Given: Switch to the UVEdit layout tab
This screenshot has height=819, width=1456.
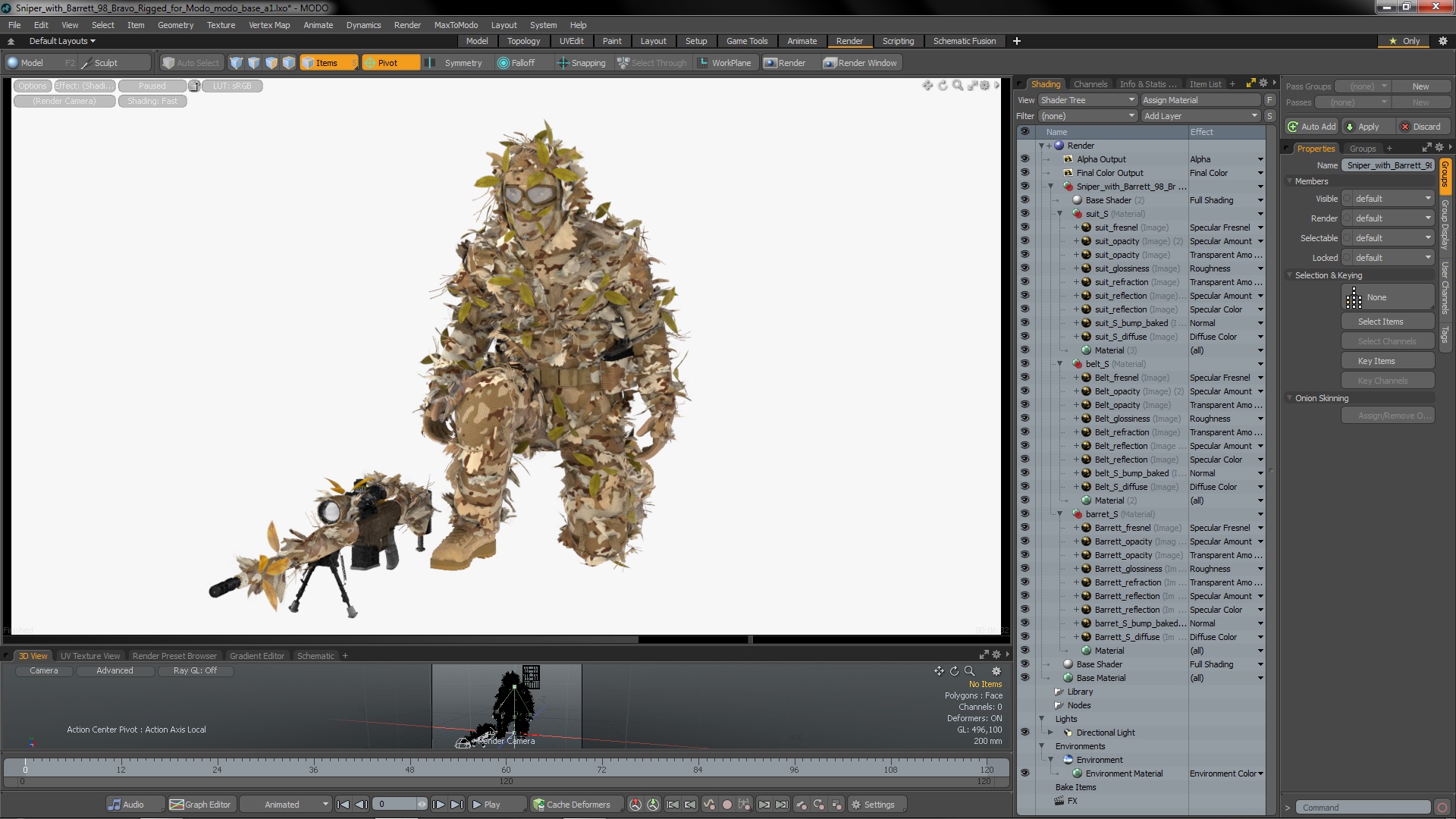Looking at the screenshot, I should point(571,41).
